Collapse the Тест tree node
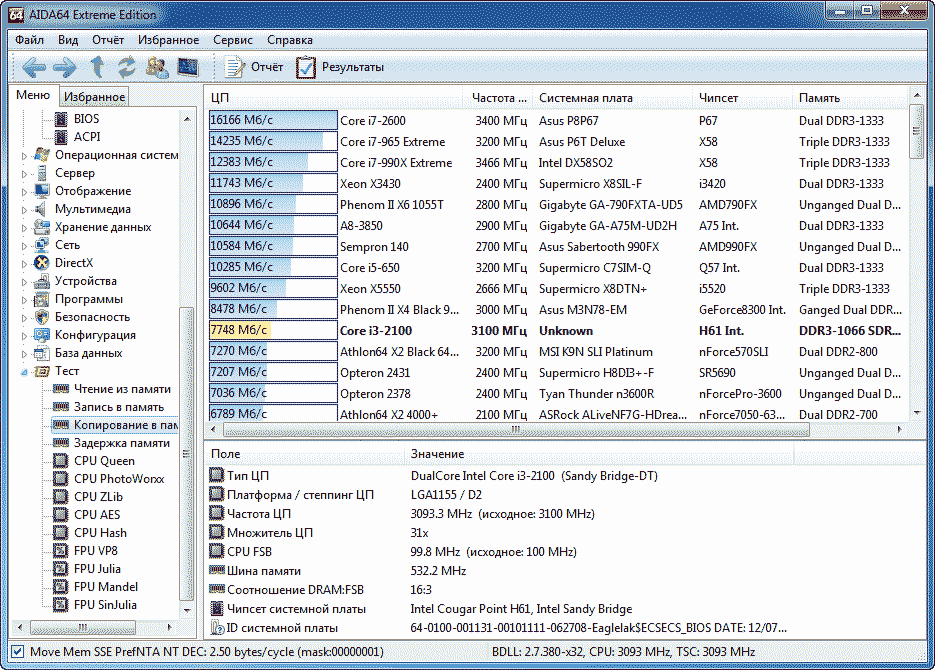Viewport: 935px width, 670px height. point(24,371)
